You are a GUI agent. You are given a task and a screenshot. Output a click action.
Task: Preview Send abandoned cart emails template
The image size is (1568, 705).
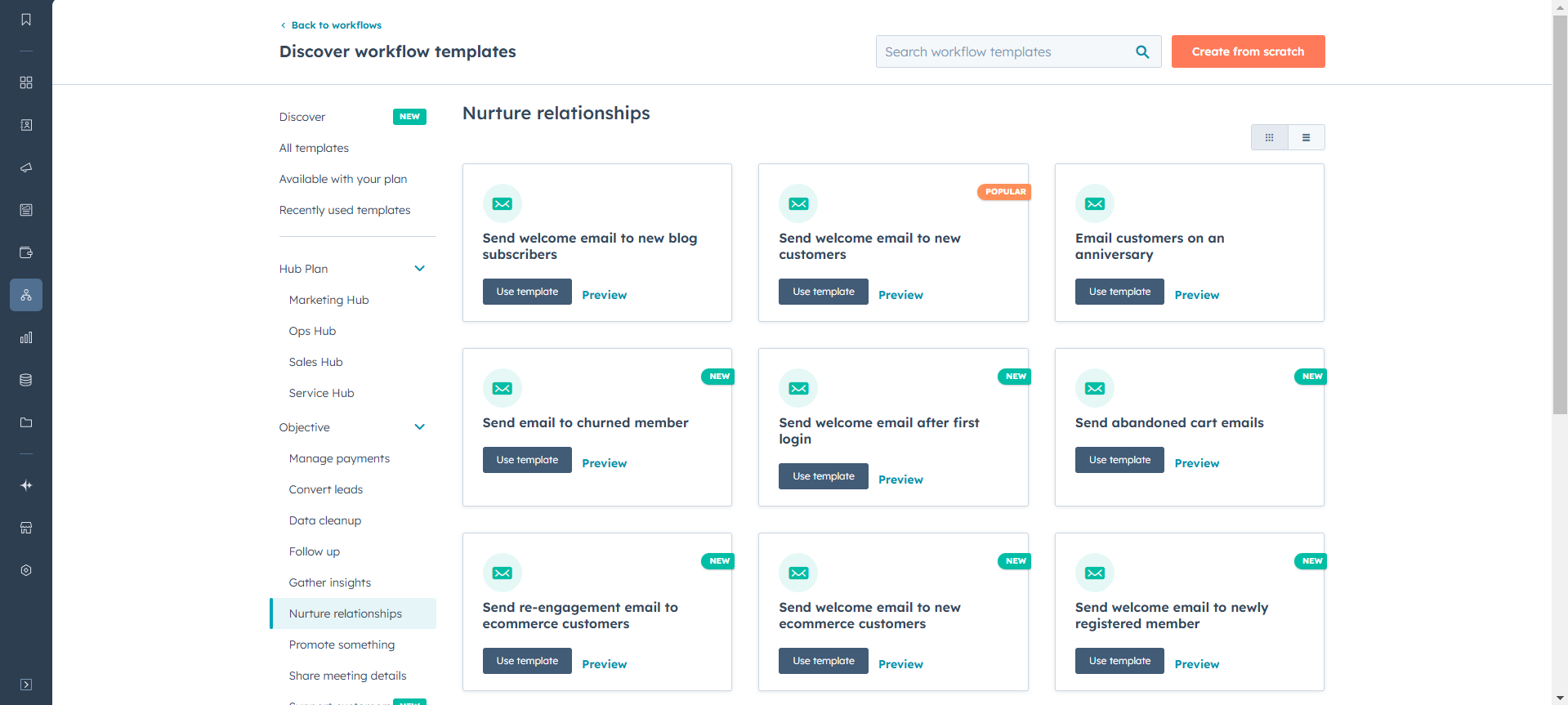(x=1196, y=463)
